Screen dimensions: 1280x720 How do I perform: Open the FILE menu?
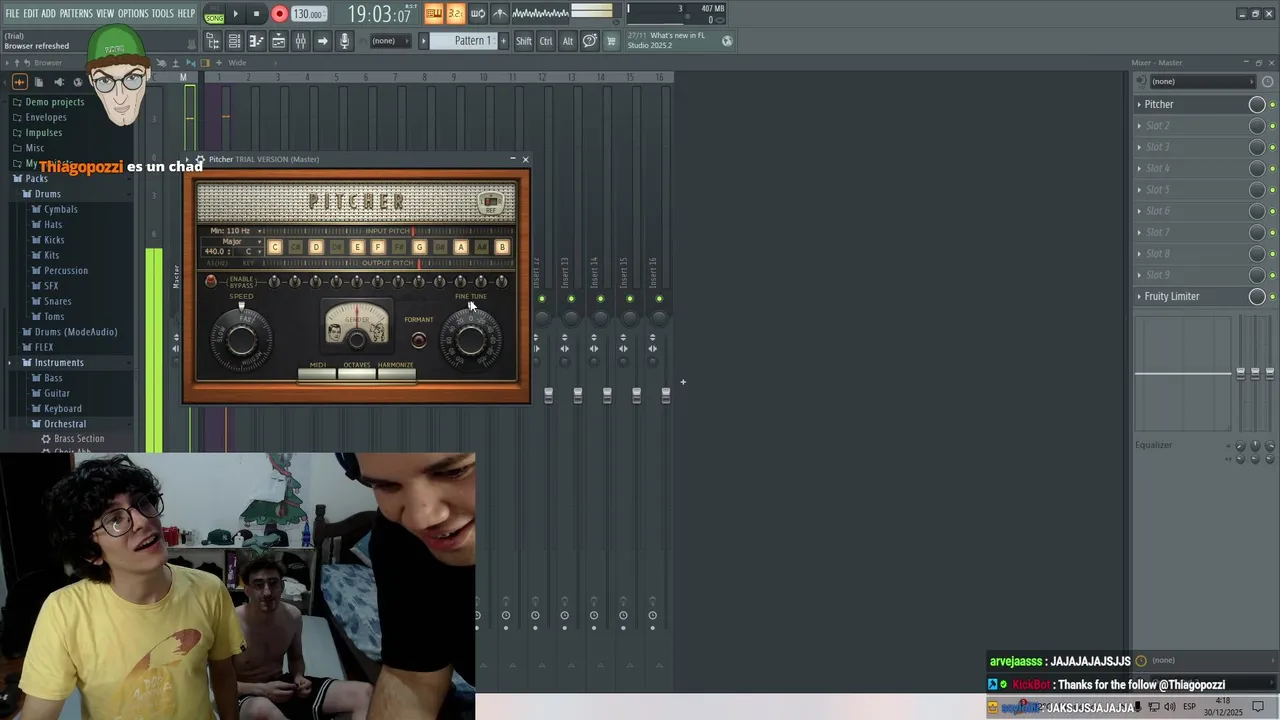tap(13, 14)
